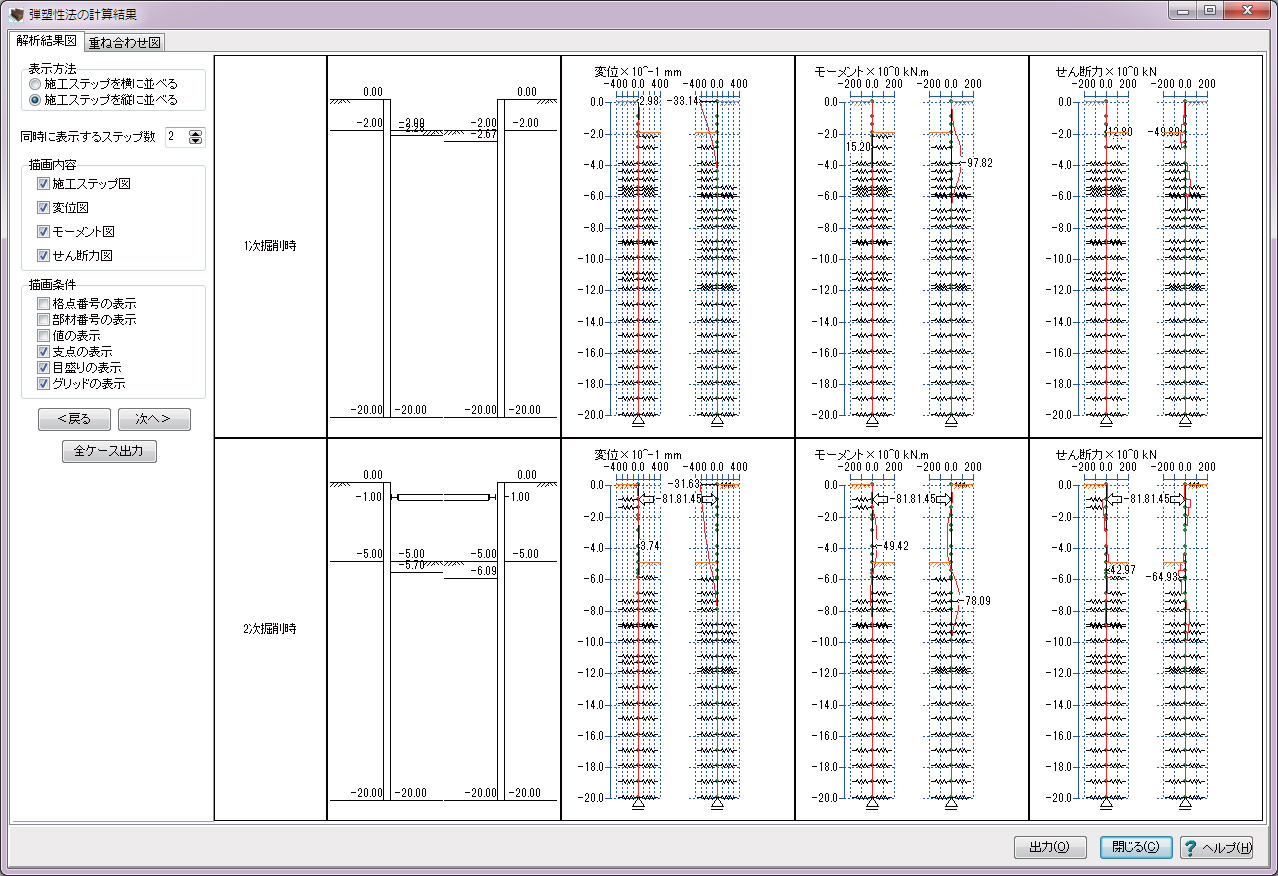Click the step count spinner arrows

click(x=195, y=137)
